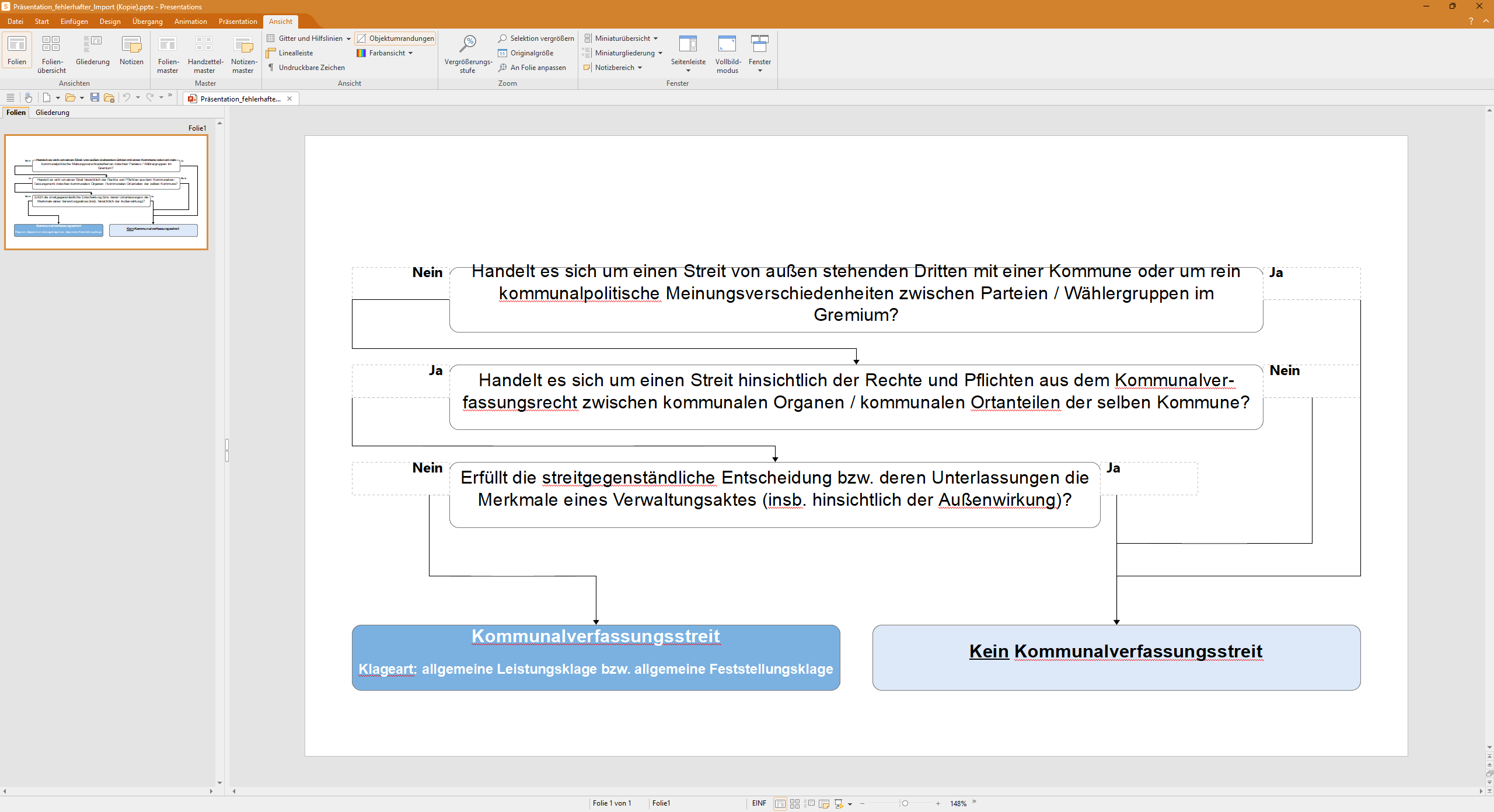Select the Folie1 slide thumbnail
This screenshot has width=1494, height=812.
point(106,192)
